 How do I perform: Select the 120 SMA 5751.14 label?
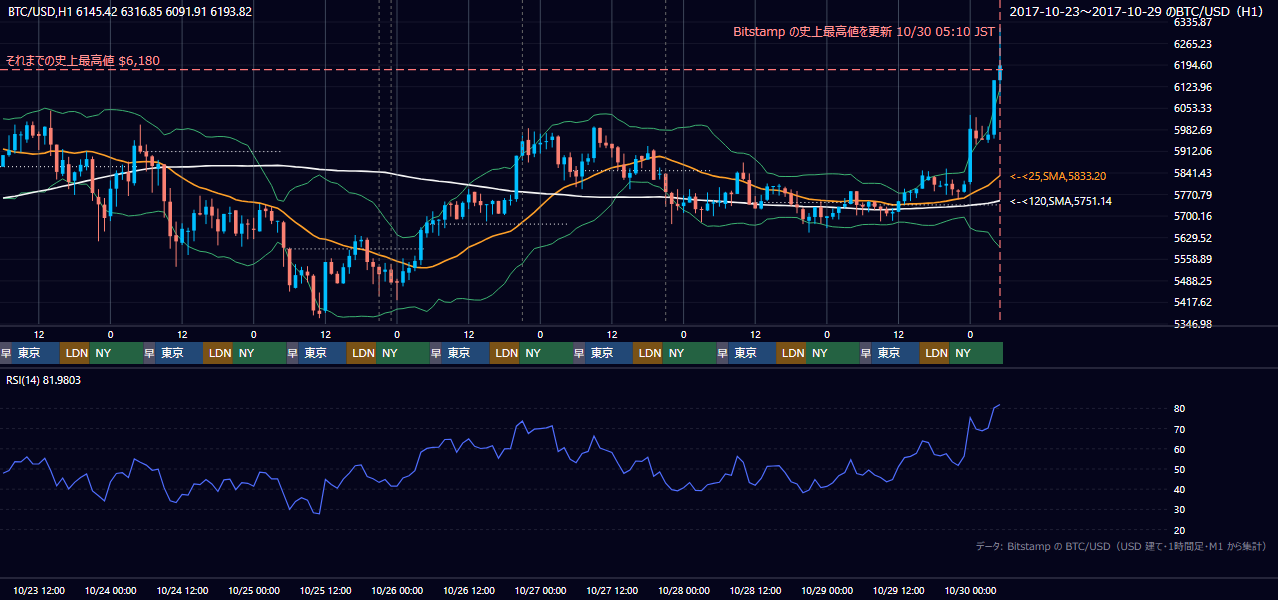coord(1061,201)
